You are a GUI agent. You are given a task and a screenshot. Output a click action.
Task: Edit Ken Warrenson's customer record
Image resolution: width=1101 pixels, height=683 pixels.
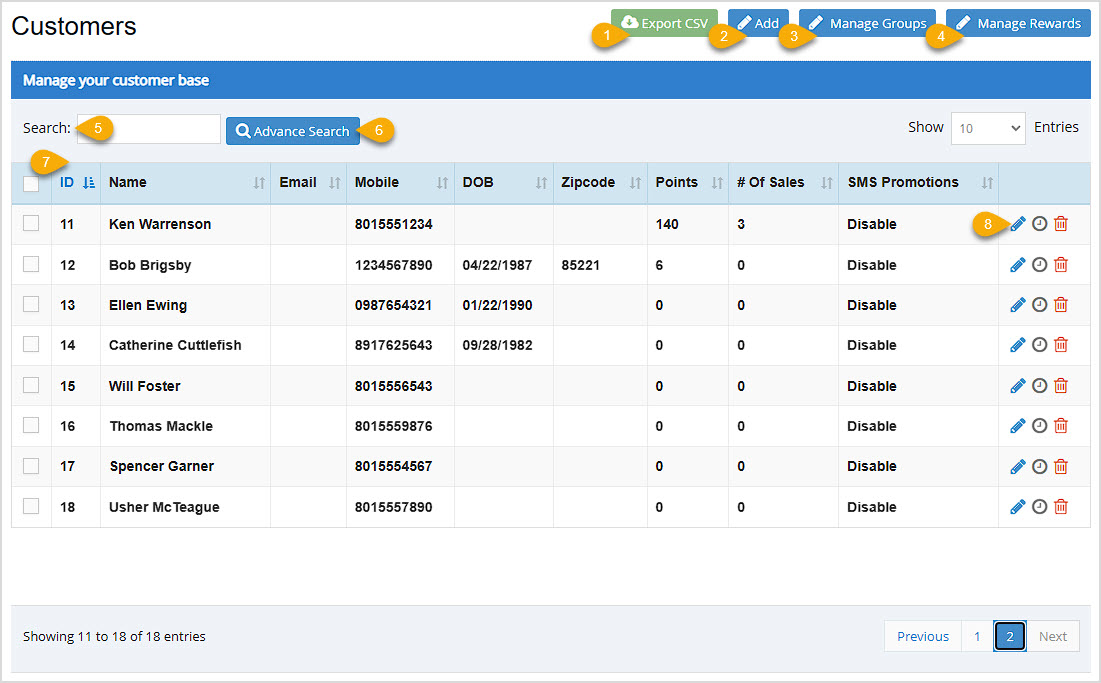(x=1017, y=224)
